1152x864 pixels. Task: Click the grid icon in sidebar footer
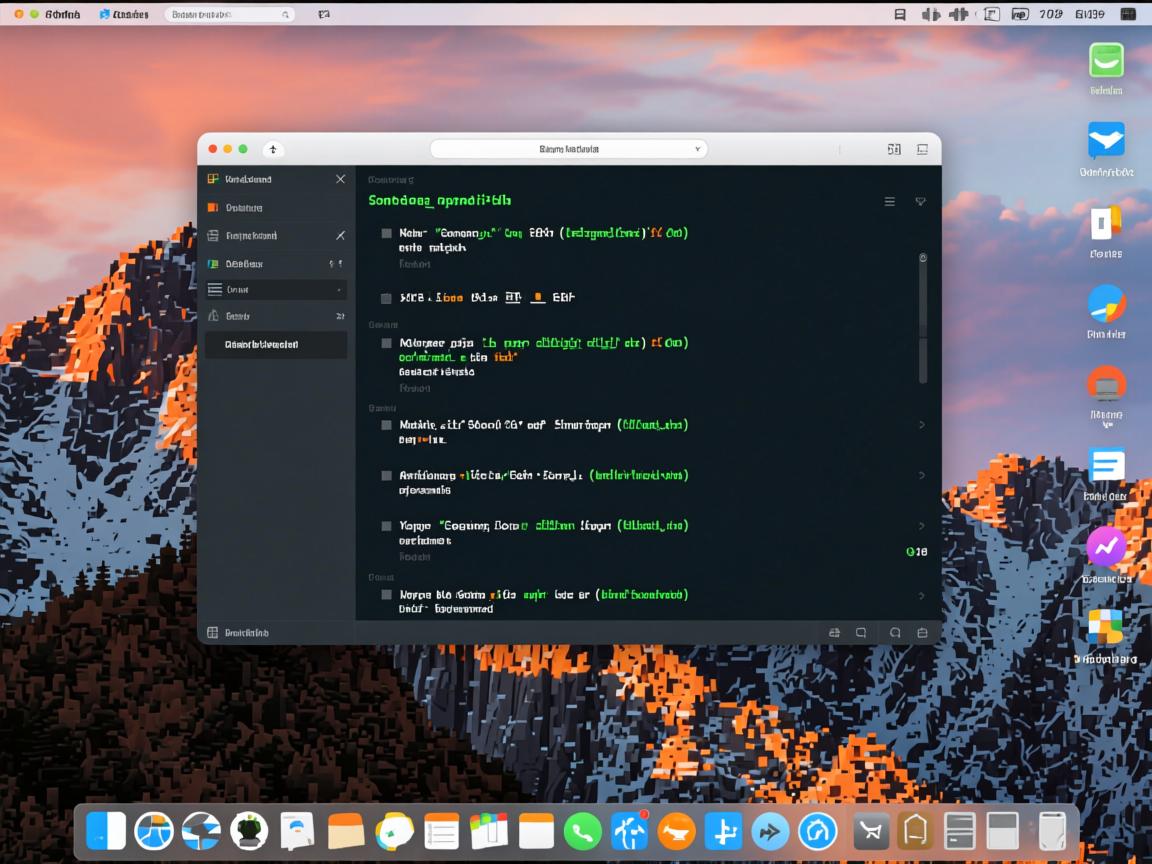212,633
